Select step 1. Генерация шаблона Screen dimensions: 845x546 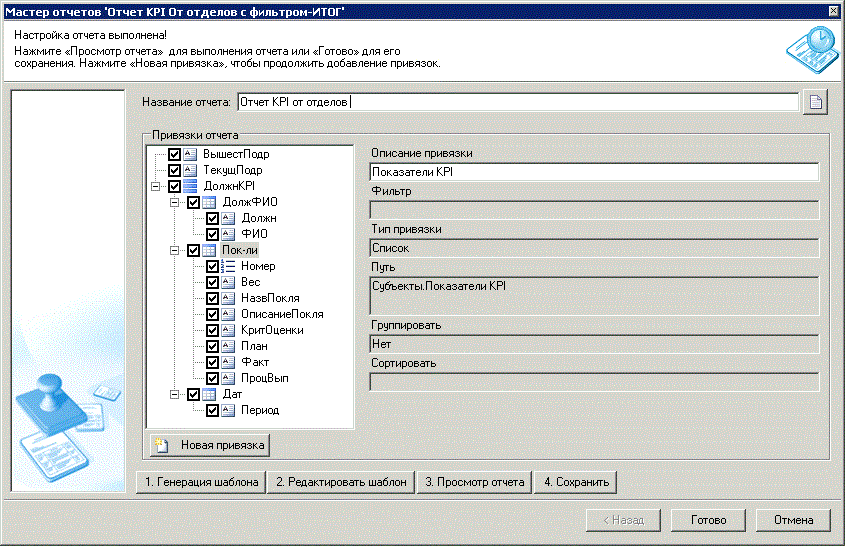(x=201, y=482)
